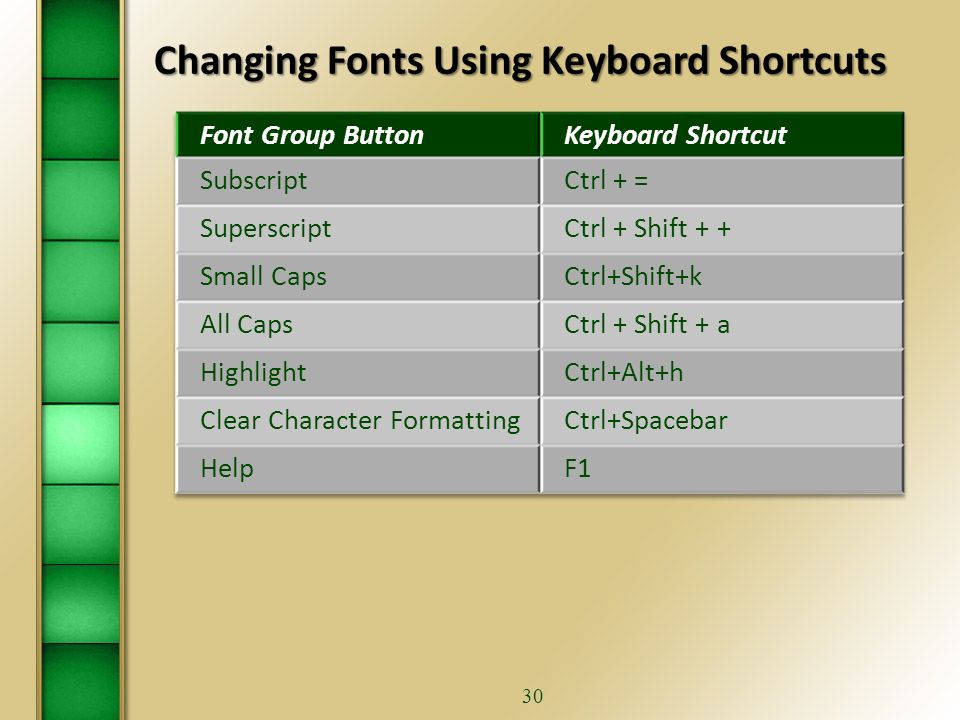960x720 pixels.
Task: Select the 'Ctrl+Alt+h' shortcut cell
Action: pyautogui.click(x=722, y=373)
